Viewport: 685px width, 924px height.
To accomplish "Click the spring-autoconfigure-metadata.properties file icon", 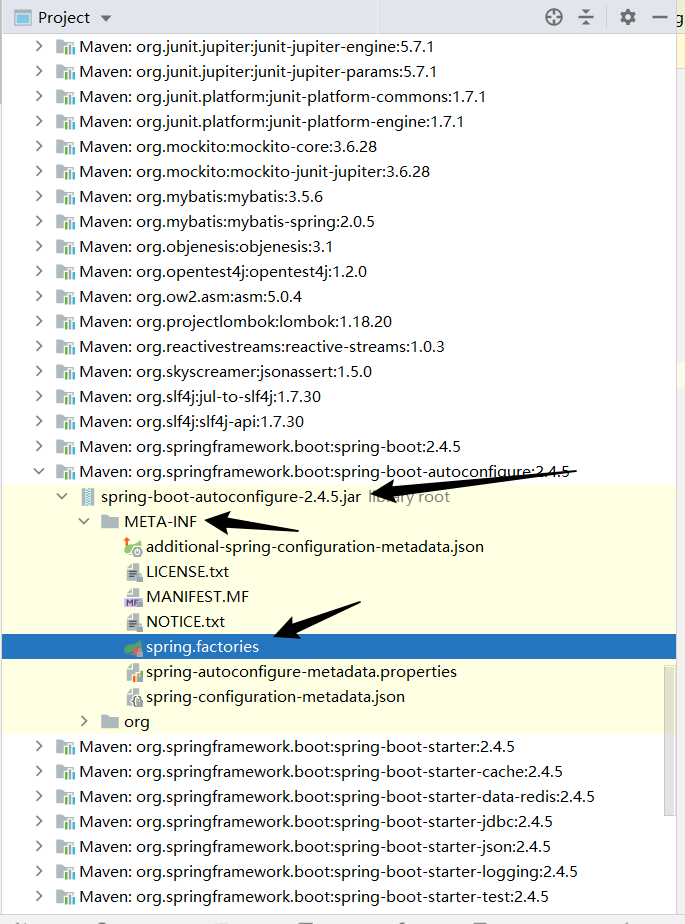I will coord(134,672).
